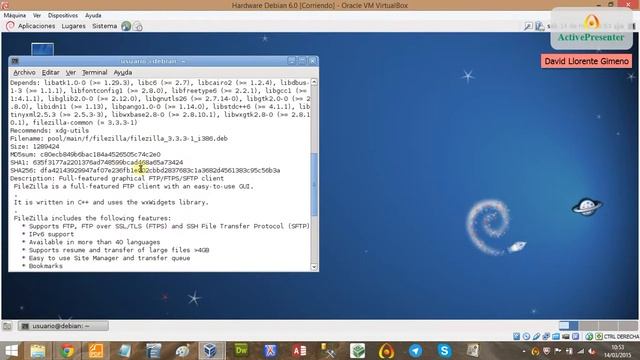
Task: Click VirtualBox hard disk activity indicator
Action: point(516,336)
